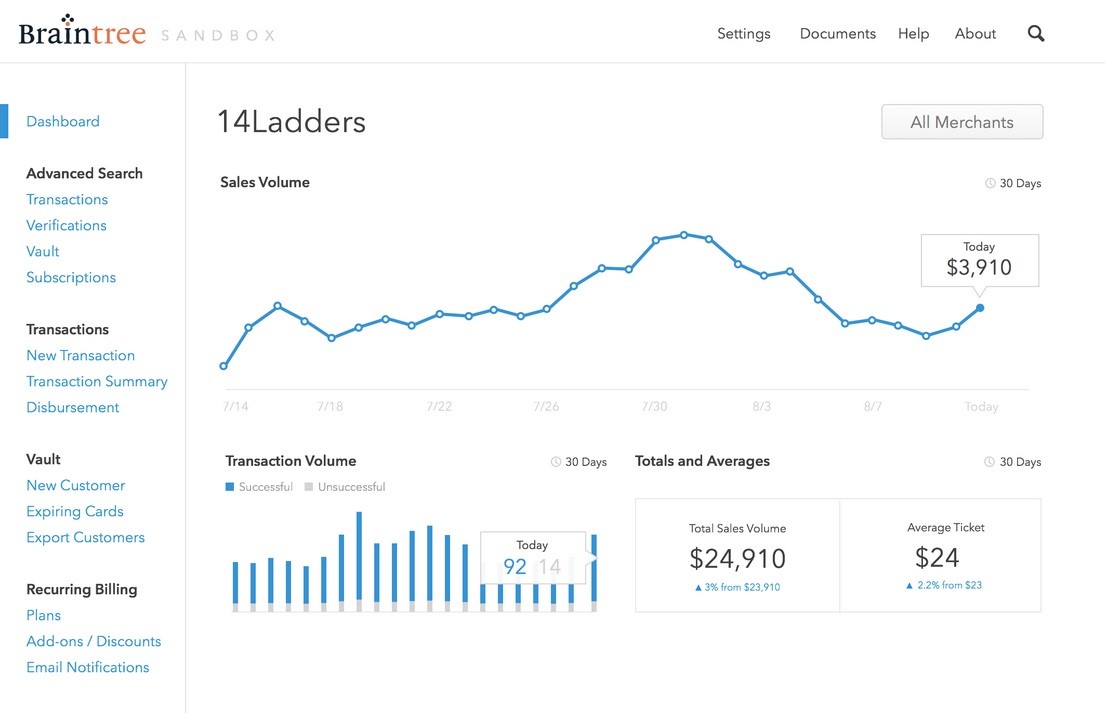Click today's filled point on the sales chart
1105x713 pixels.
click(980, 308)
